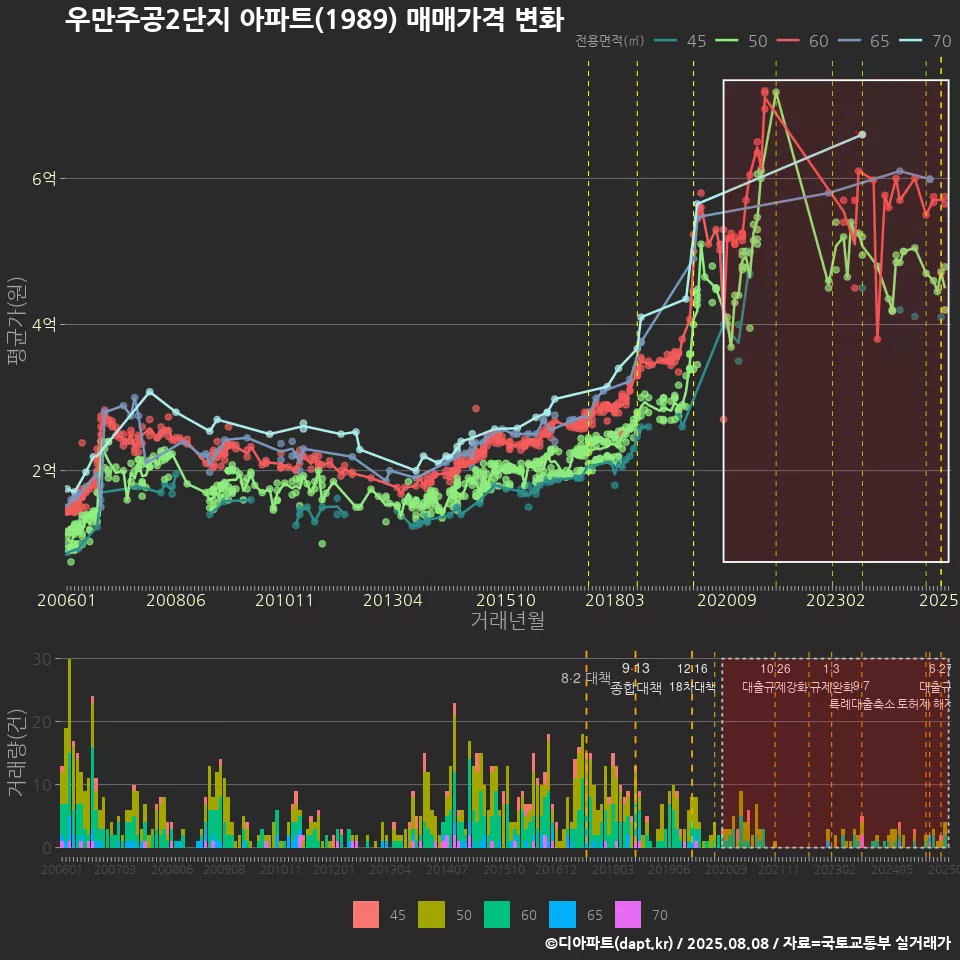Click the 4억 y-axis label
The image size is (960, 960).
click(44, 324)
